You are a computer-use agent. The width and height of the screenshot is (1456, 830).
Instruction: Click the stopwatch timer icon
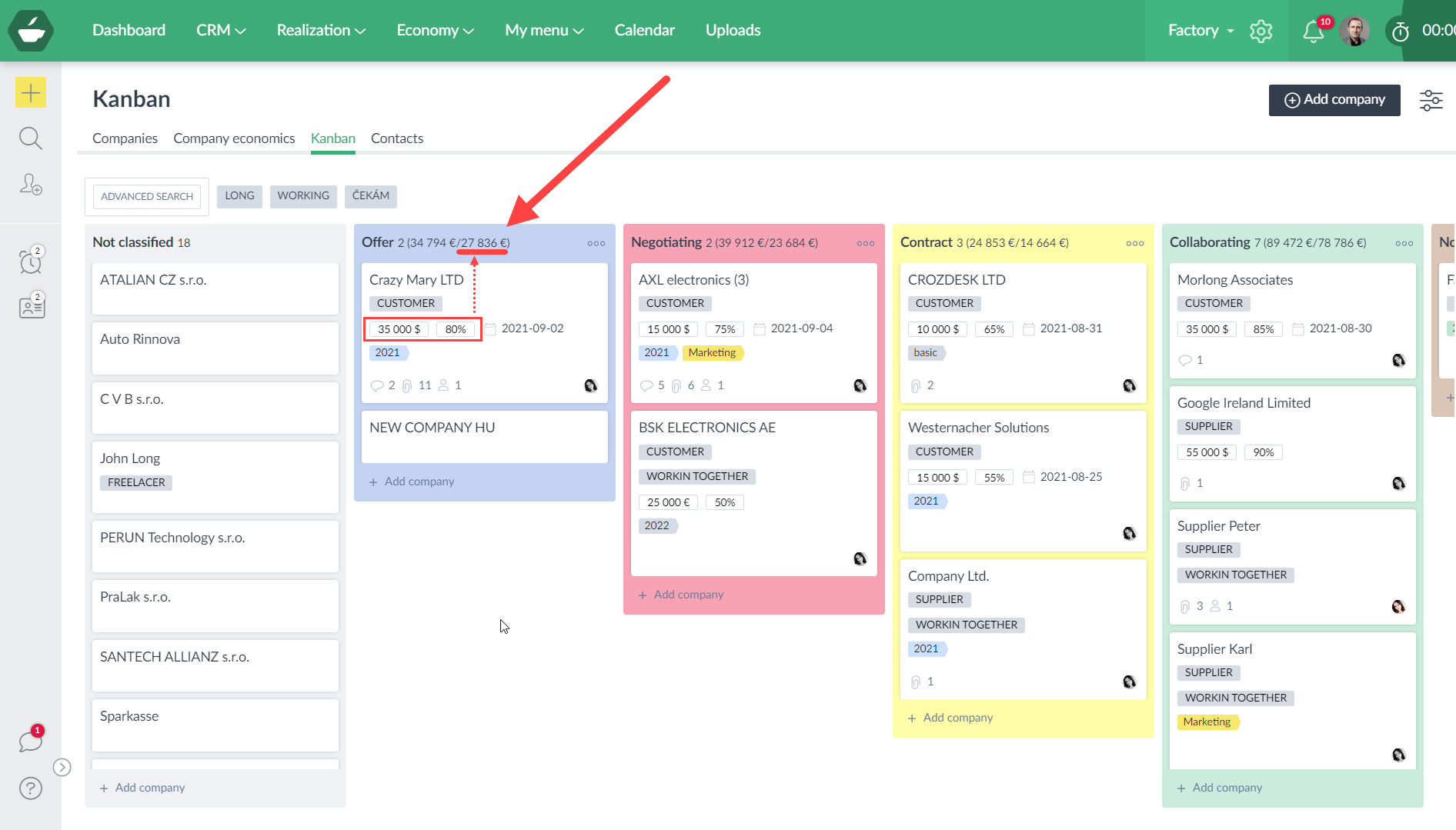pyautogui.click(x=1400, y=32)
